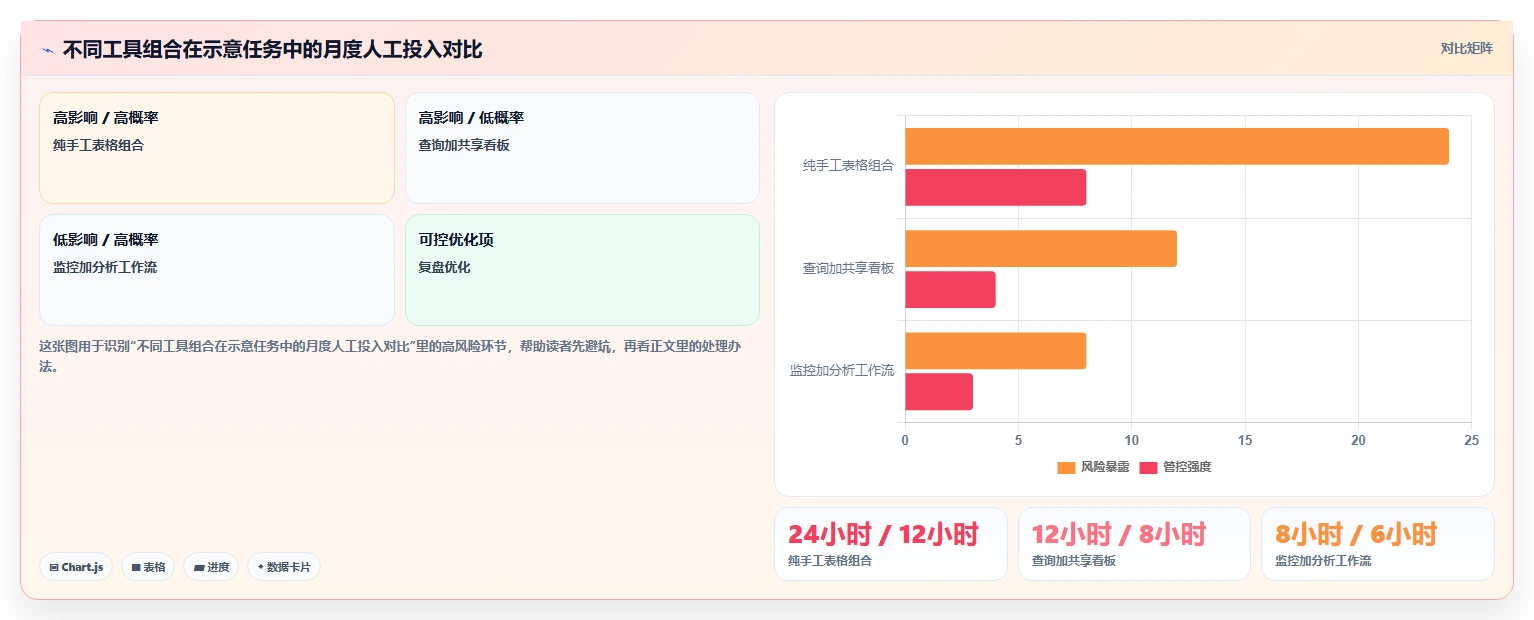Click x-axis tick label 15

pos(1244,440)
